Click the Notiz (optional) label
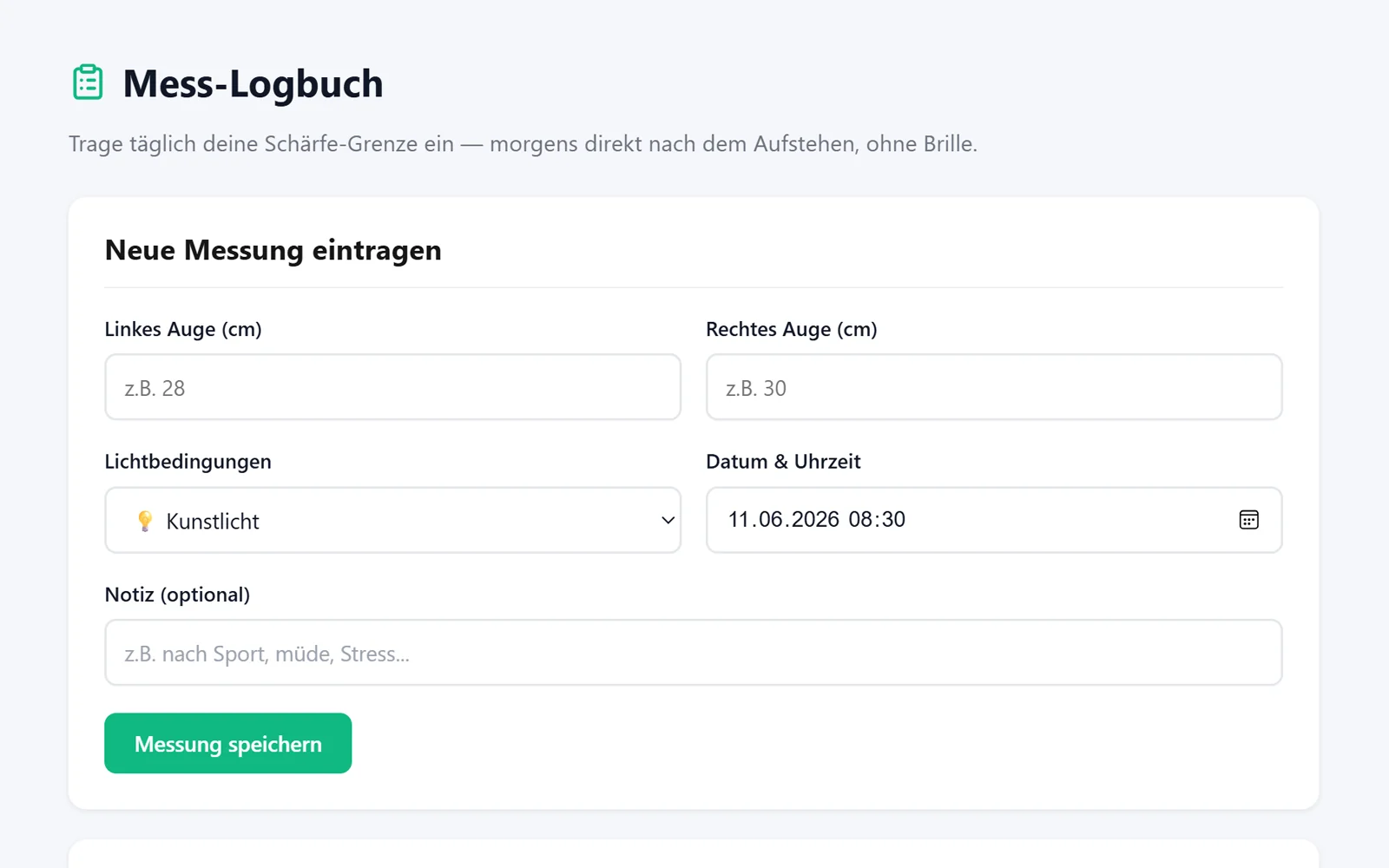Screen dimensions: 1389x868 coord(177,595)
